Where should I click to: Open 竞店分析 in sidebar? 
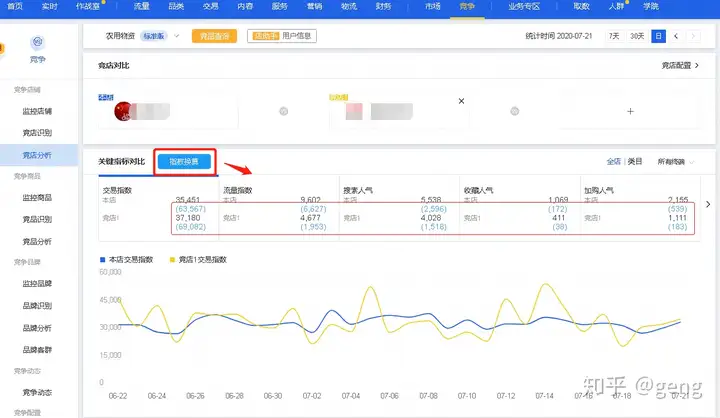37,155
